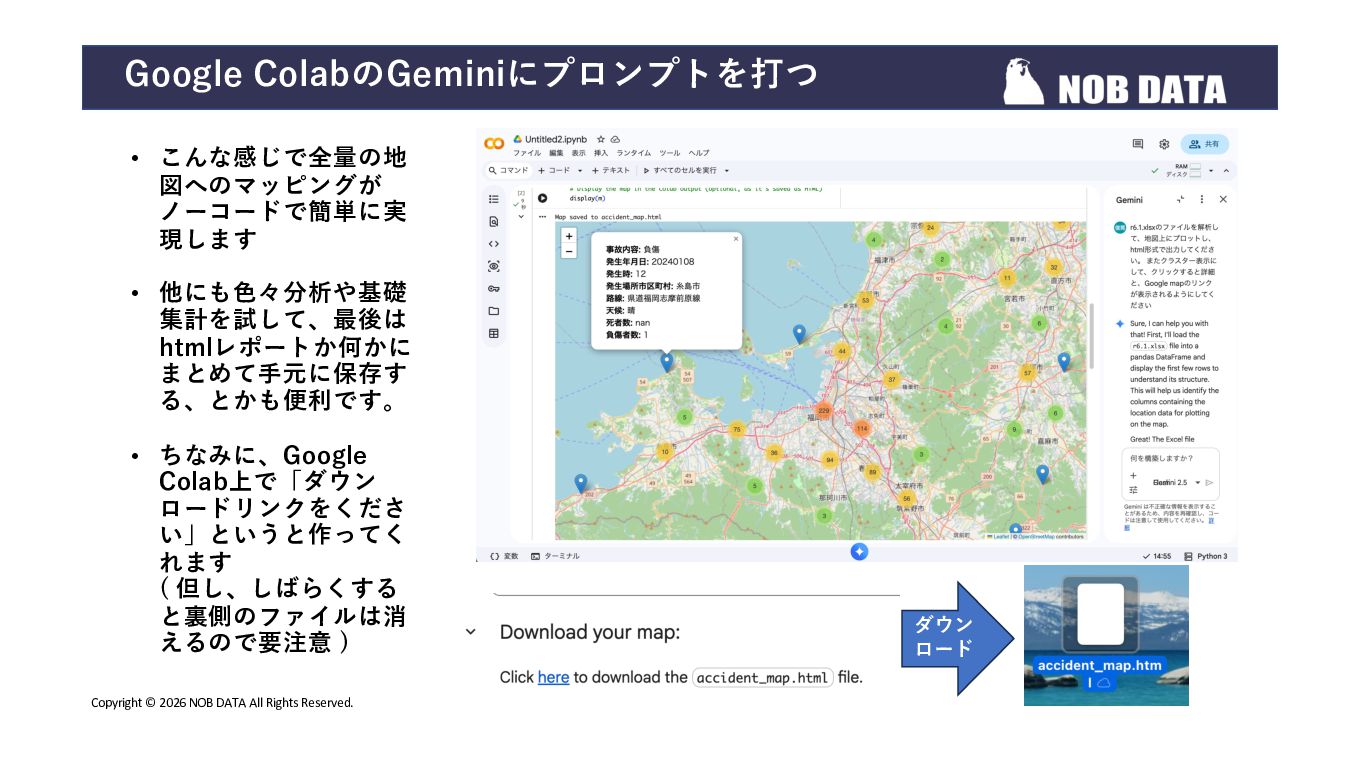Collapse the Gemini panel with the shrink icon
This screenshot has height=765, width=1361.
1181,200
